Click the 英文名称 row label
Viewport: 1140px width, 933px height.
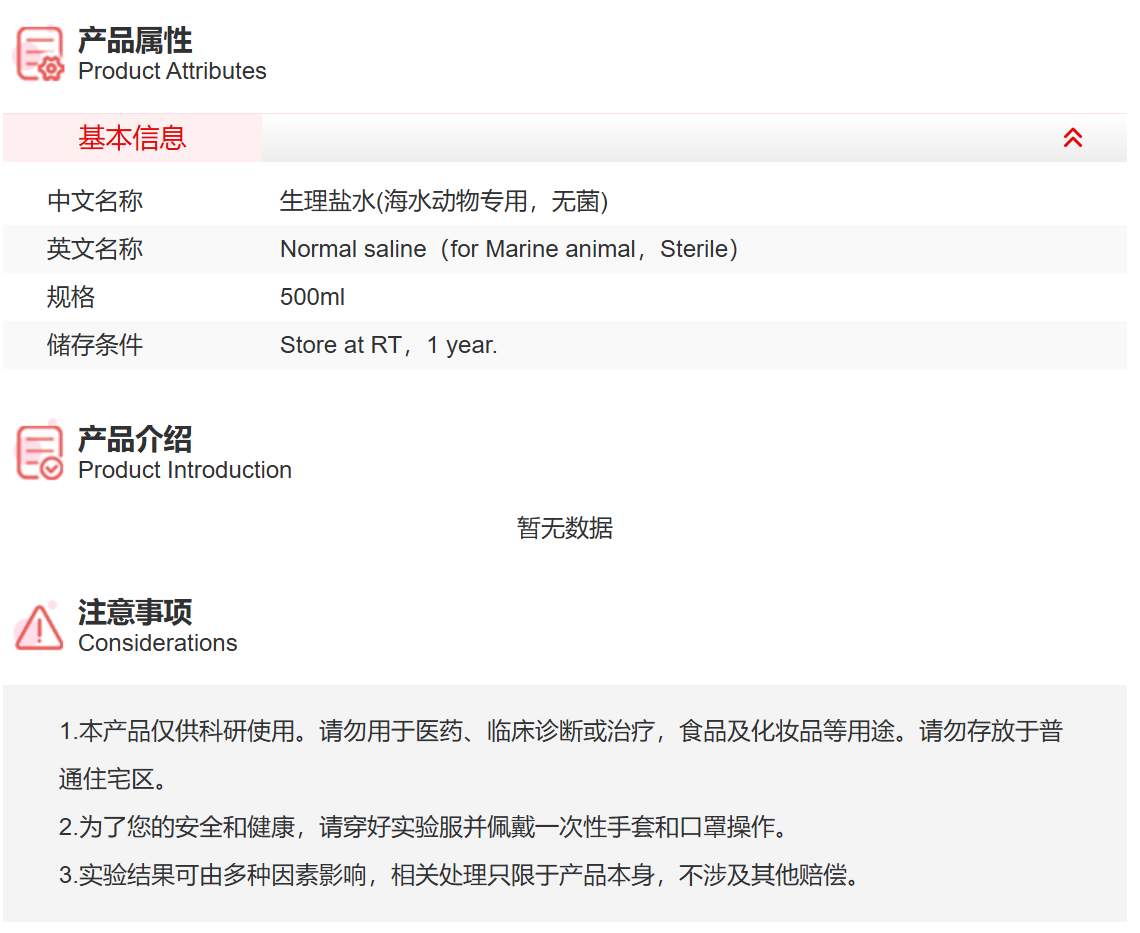(x=95, y=249)
